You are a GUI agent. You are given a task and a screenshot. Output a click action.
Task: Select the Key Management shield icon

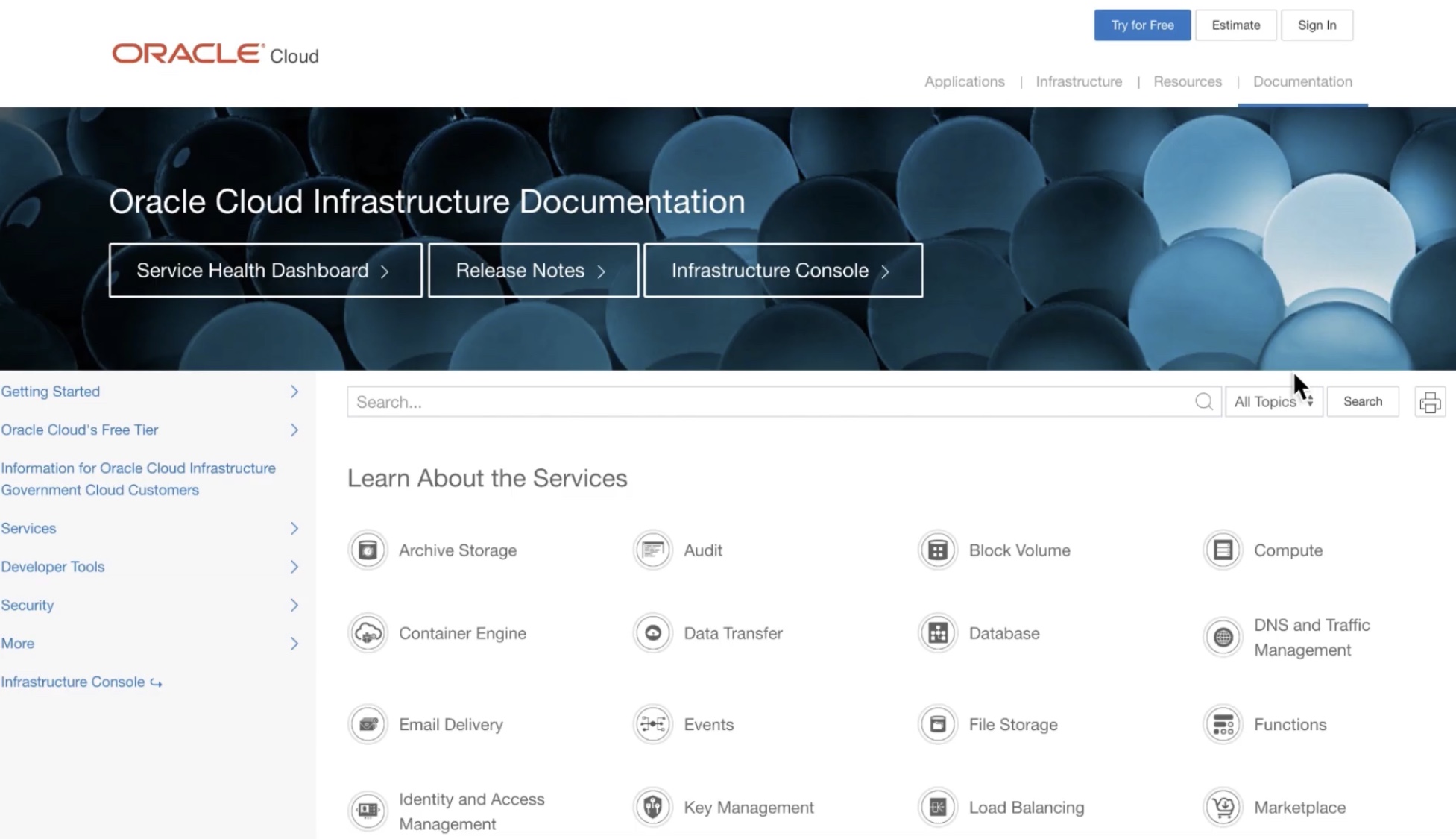[653, 807]
